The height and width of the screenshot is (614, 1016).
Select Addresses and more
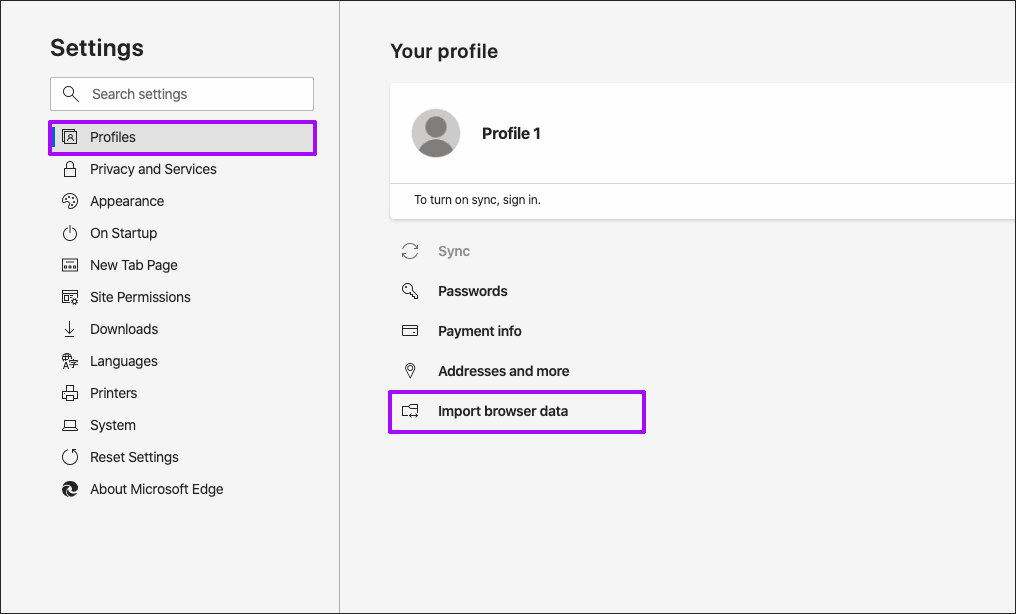click(503, 371)
